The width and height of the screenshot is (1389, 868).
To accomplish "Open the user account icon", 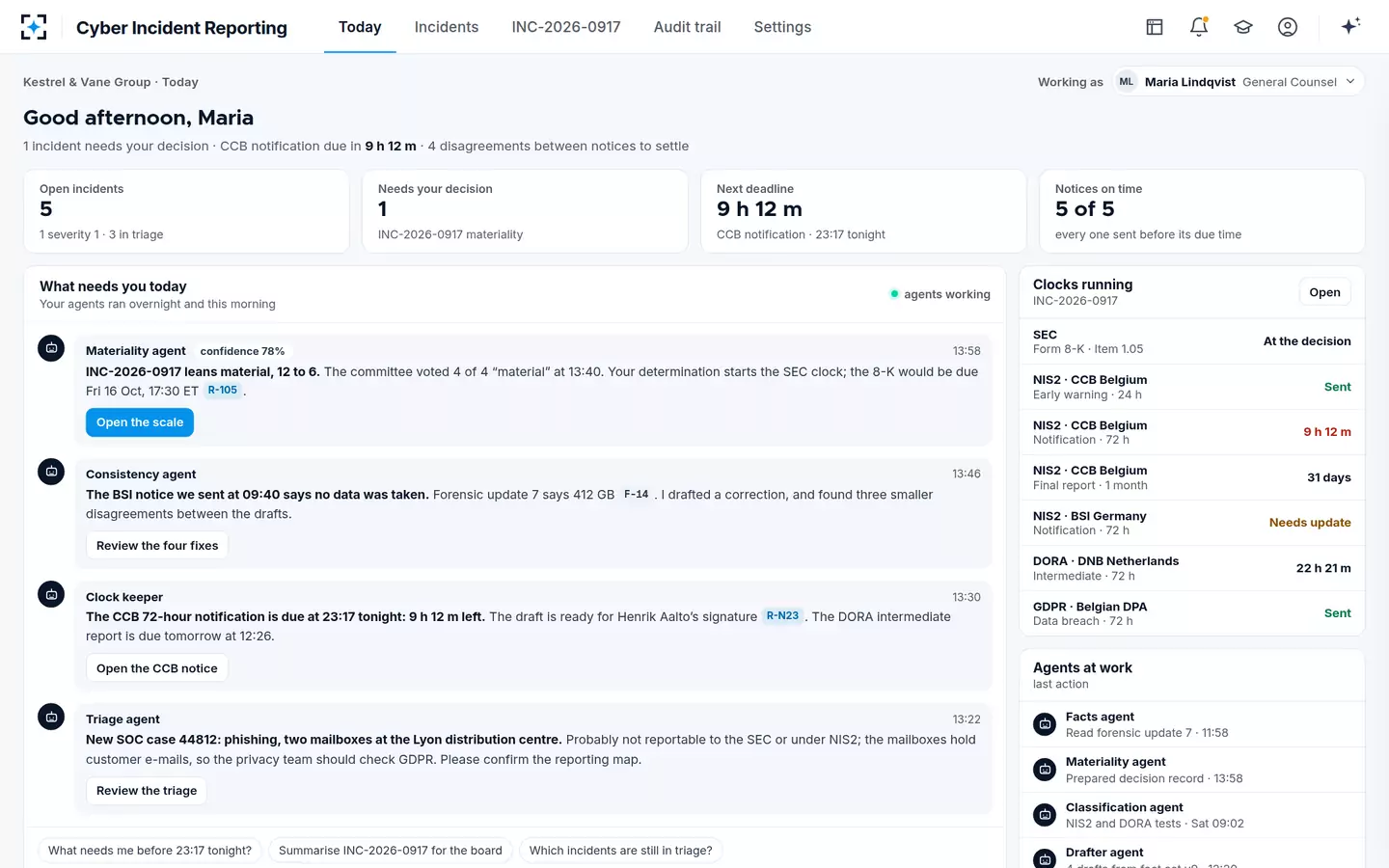I will pyautogui.click(x=1288, y=27).
